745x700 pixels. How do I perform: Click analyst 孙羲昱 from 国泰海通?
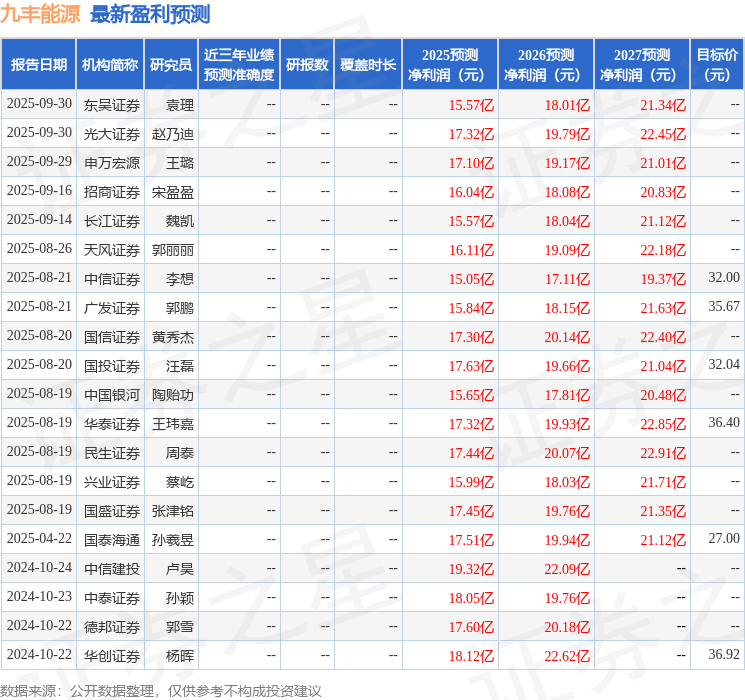point(171,540)
